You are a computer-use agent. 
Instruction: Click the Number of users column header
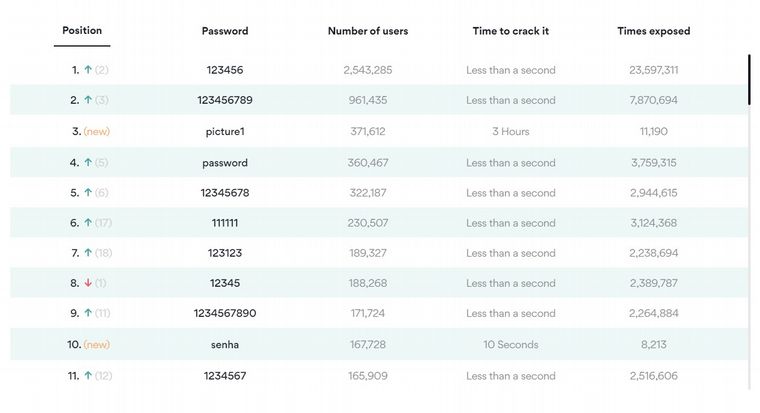(x=368, y=31)
